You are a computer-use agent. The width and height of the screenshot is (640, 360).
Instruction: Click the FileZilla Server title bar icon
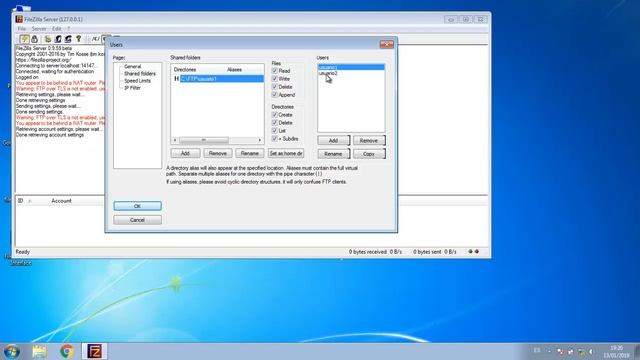(19, 19)
